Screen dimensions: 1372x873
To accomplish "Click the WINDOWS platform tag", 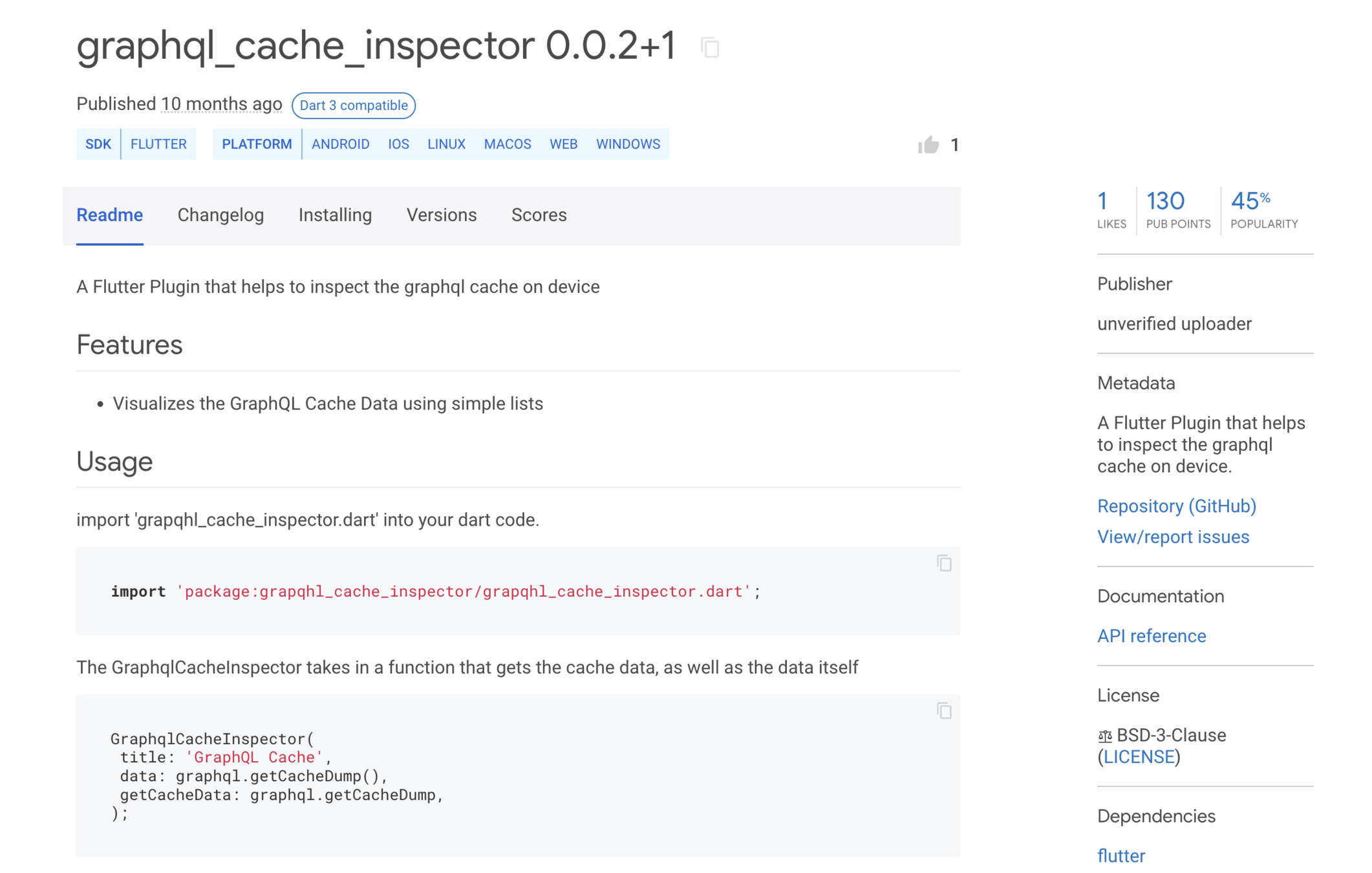I will pos(628,144).
